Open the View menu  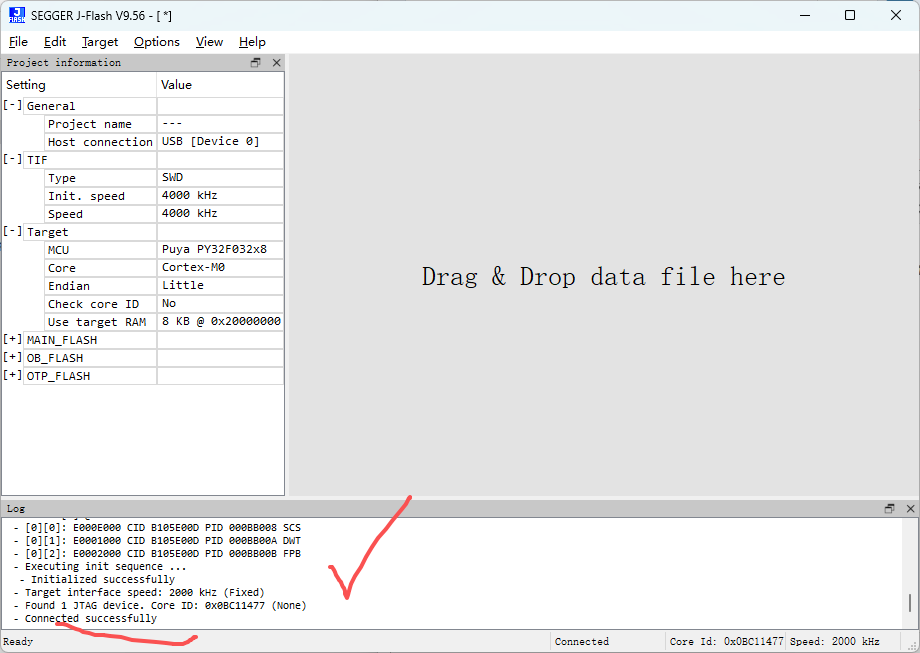pyautogui.click(x=209, y=42)
